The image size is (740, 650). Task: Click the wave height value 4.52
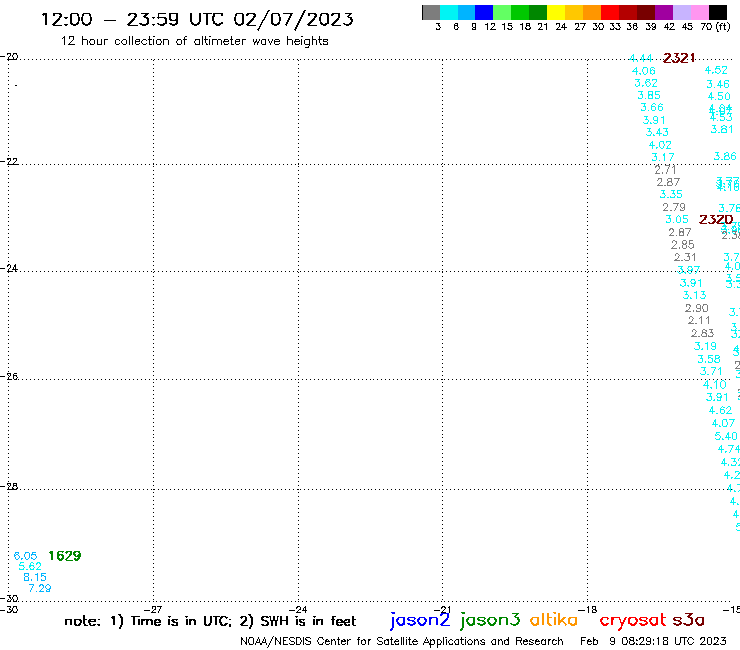(x=716, y=70)
